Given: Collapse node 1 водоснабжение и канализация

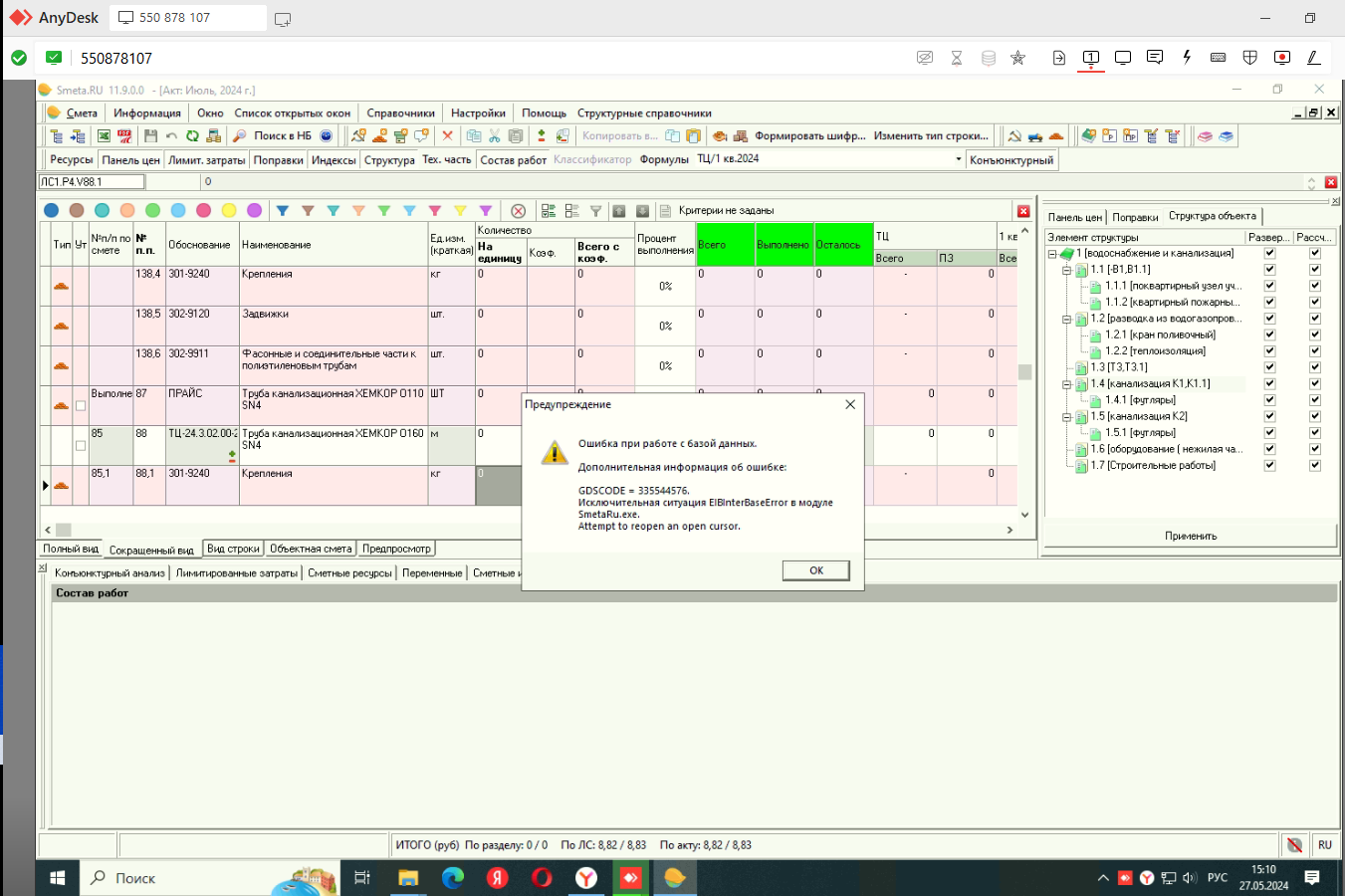Looking at the screenshot, I should tap(1052, 253).
